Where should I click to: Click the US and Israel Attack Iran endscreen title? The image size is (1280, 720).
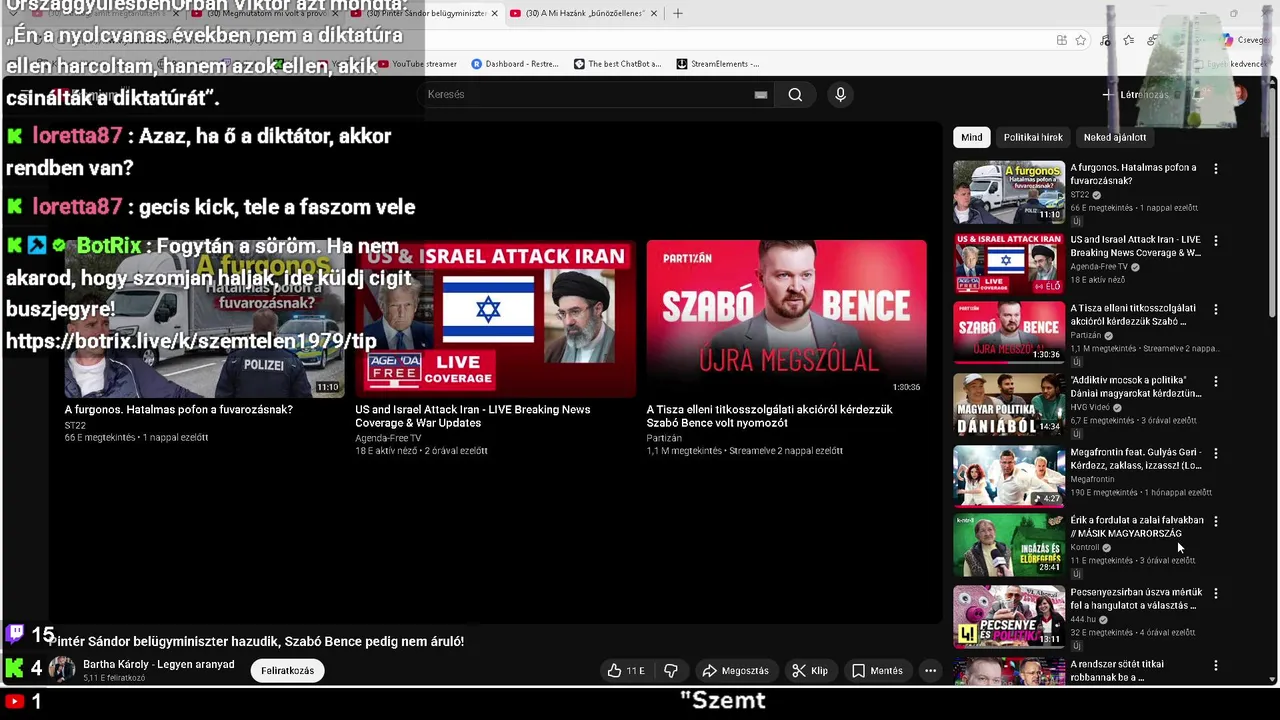point(472,416)
